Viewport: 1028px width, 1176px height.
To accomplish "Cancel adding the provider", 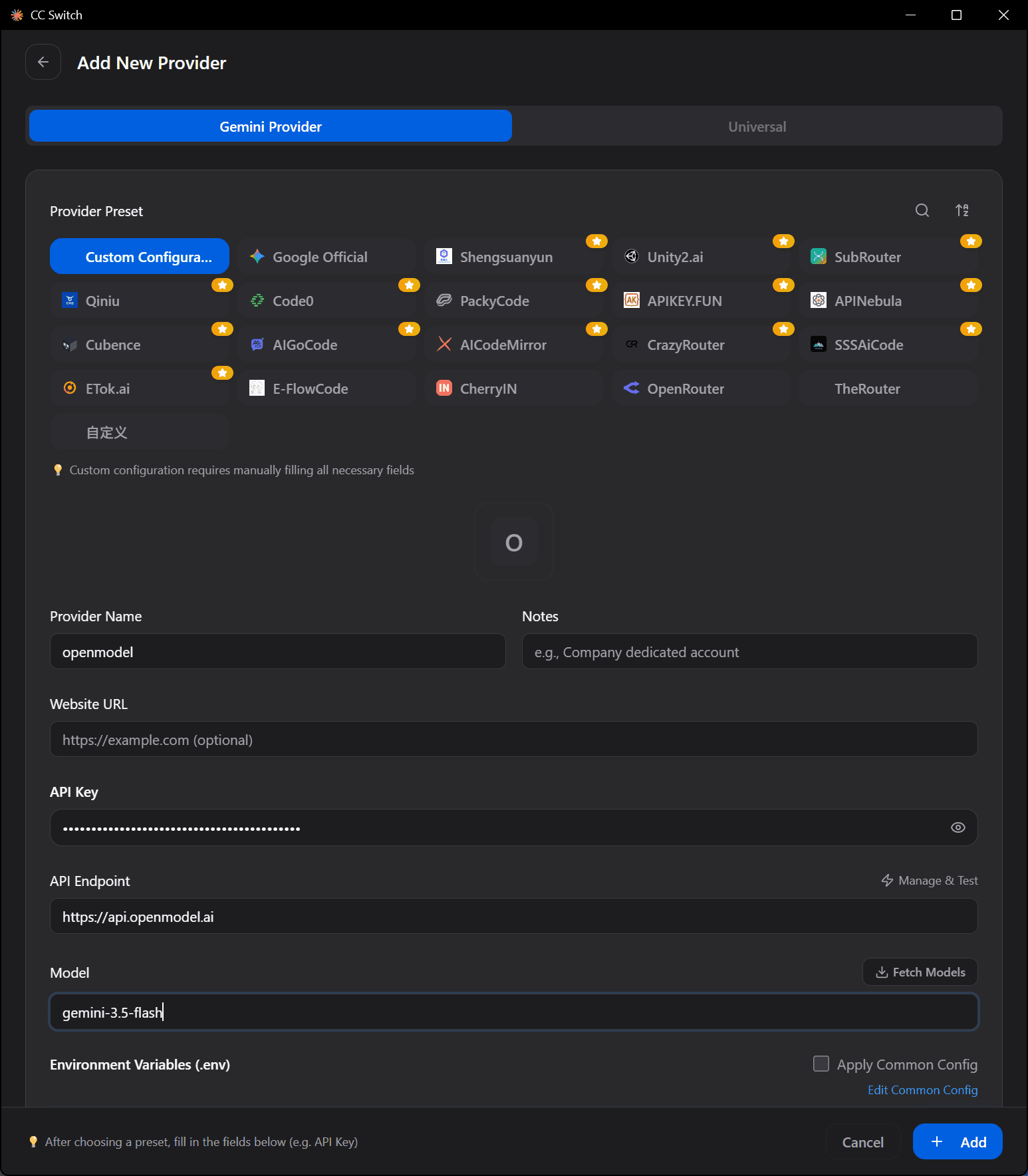I will click(862, 1141).
